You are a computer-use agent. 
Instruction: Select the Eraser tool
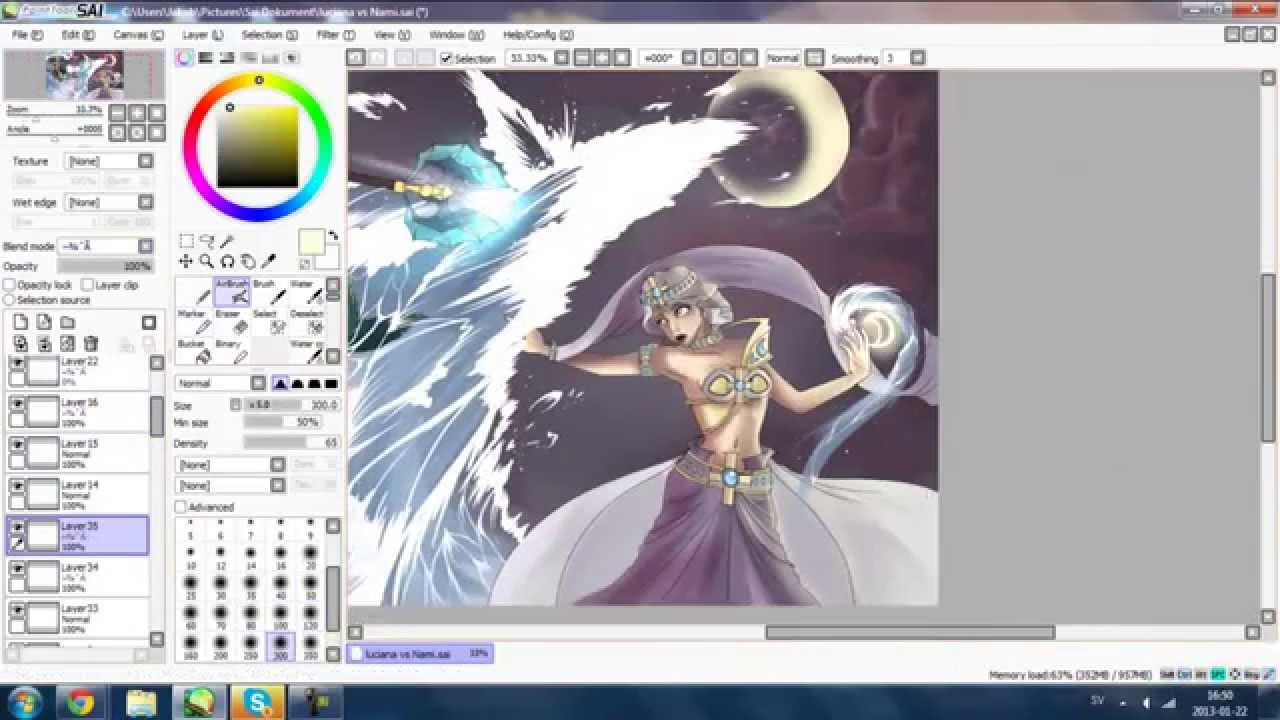pyautogui.click(x=231, y=321)
